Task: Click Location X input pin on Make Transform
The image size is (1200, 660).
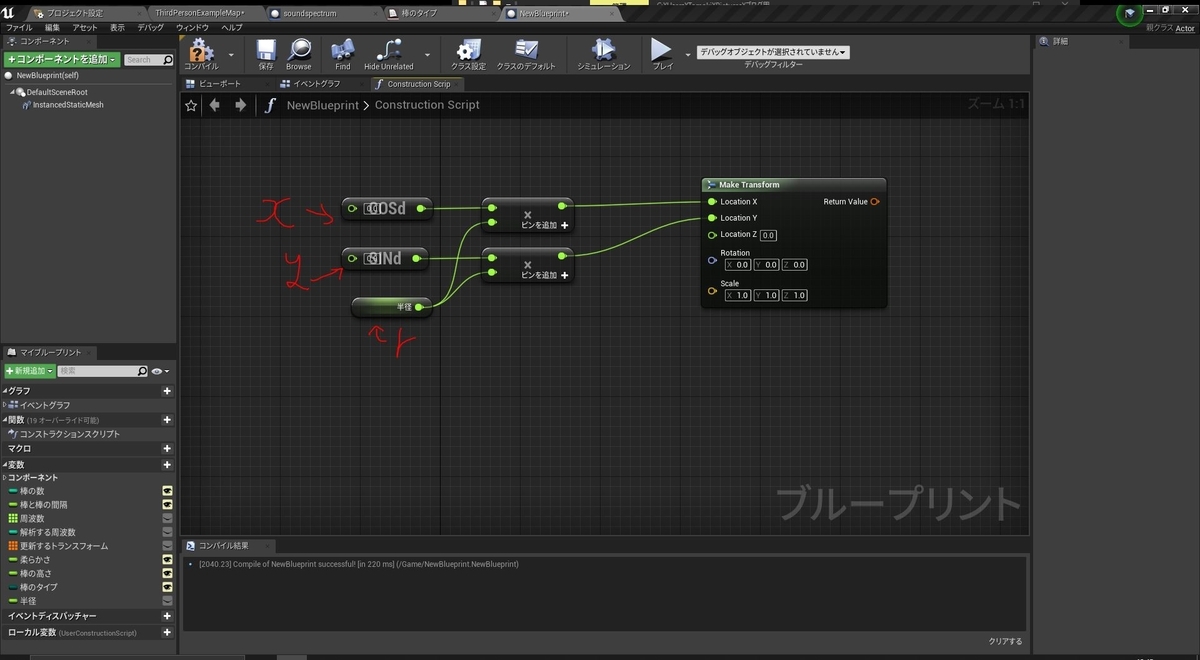Action: pos(711,202)
